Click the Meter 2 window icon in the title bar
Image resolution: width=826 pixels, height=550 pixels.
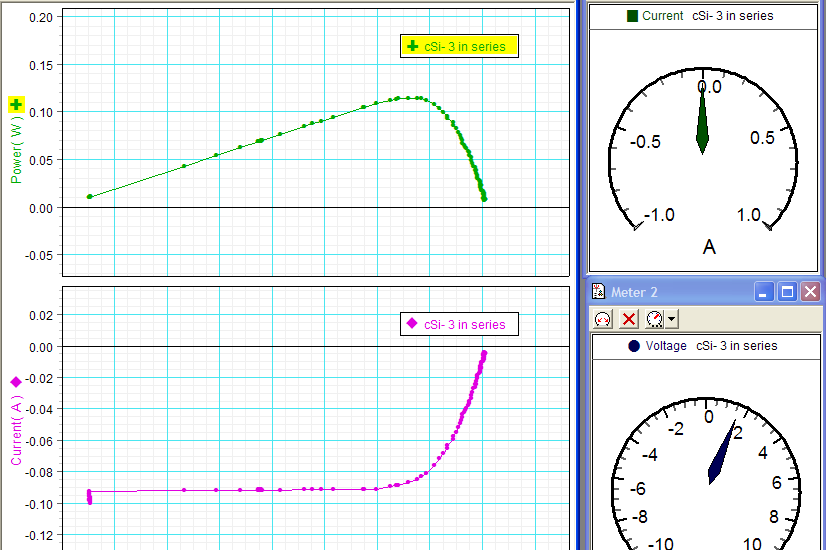pos(599,292)
